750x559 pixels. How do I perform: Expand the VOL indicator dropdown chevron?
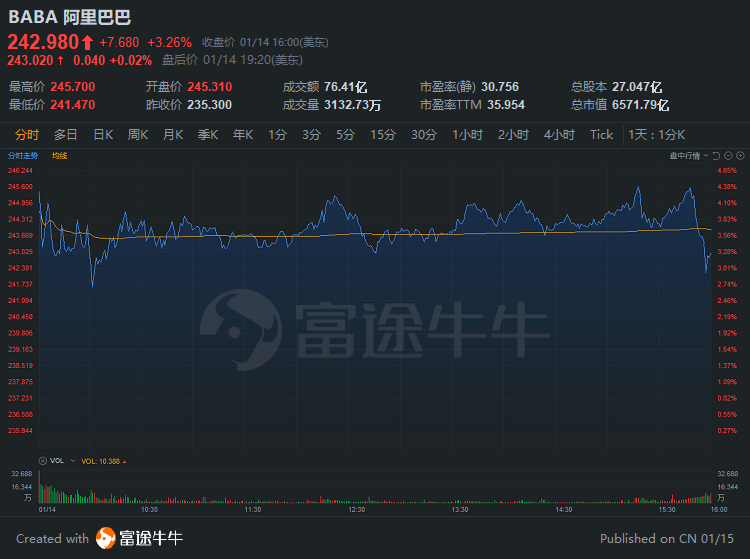73,461
